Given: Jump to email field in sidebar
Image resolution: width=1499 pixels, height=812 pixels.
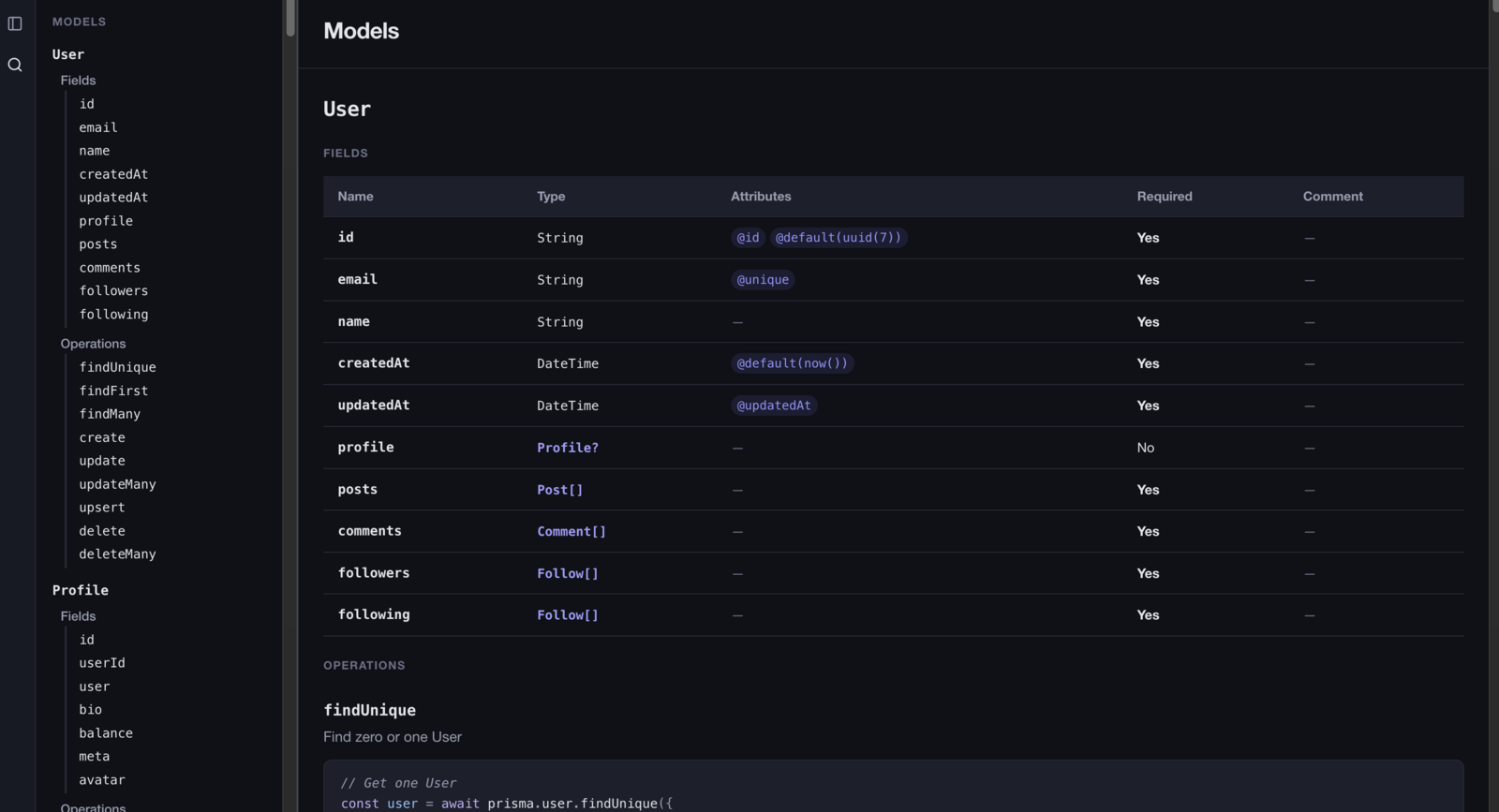Looking at the screenshot, I should (98, 127).
